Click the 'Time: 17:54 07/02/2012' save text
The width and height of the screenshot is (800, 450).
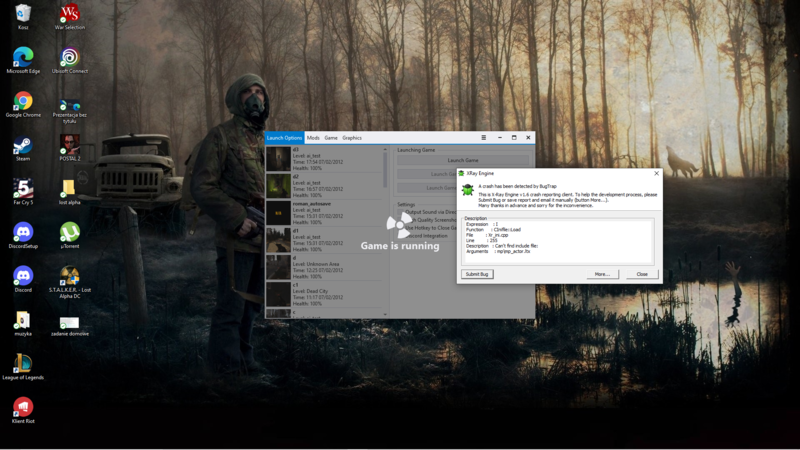(x=318, y=162)
